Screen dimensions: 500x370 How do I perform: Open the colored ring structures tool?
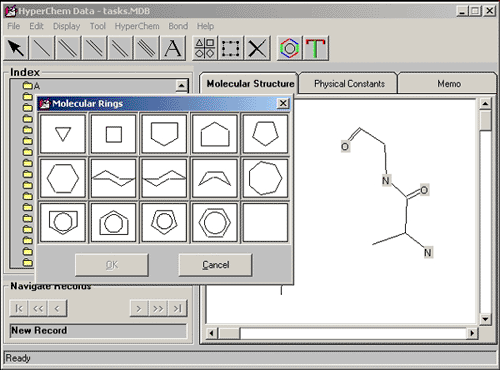289,48
